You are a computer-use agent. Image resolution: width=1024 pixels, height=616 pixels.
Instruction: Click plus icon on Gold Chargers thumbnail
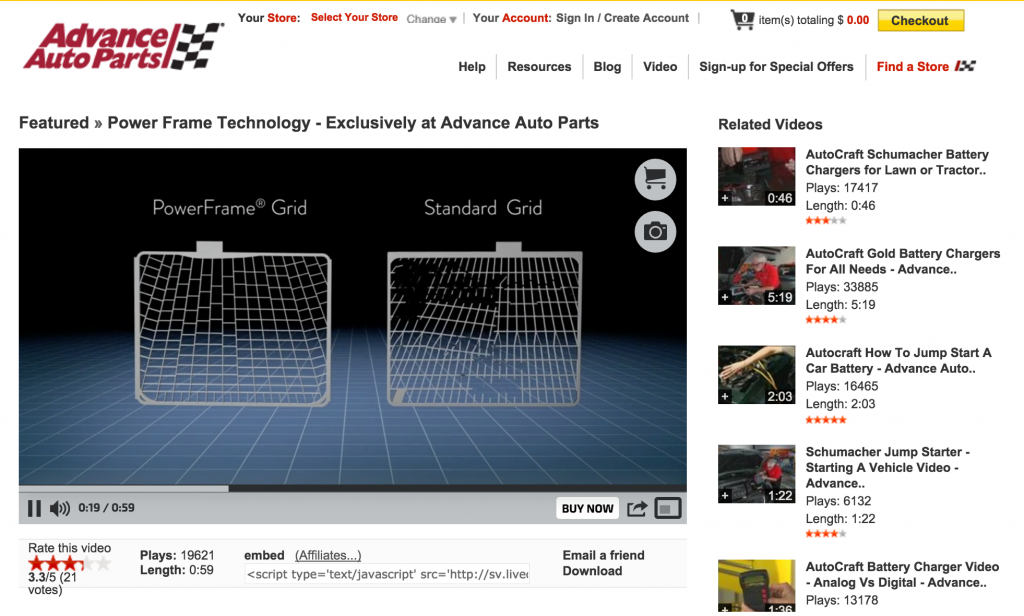(725, 297)
